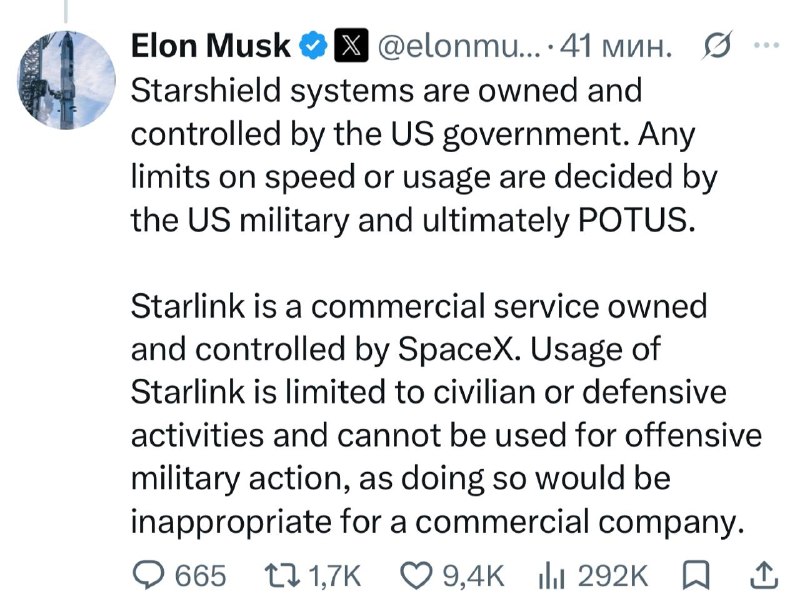Like the tweet with the heart icon
800x616 pixels.
[416, 576]
